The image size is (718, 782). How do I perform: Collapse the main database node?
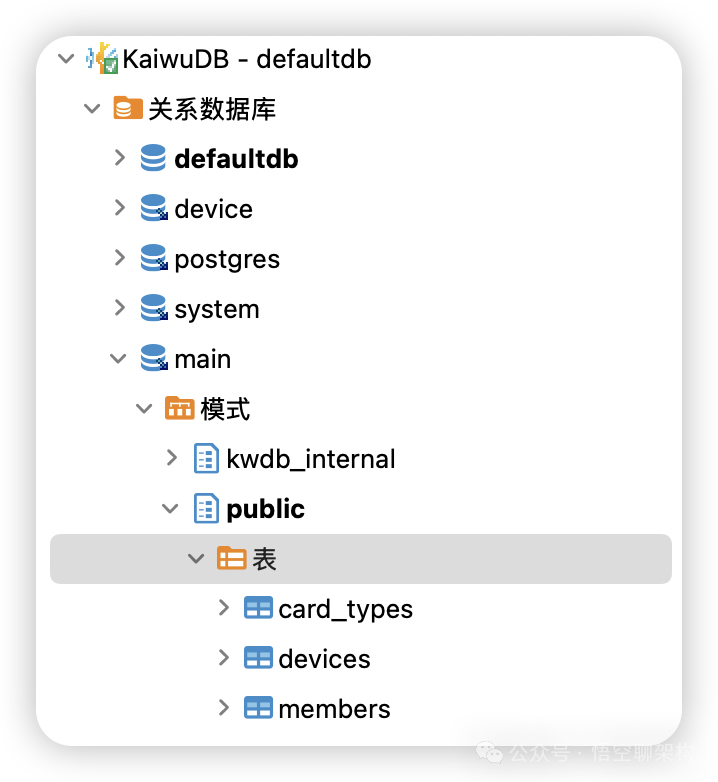click(120, 358)
